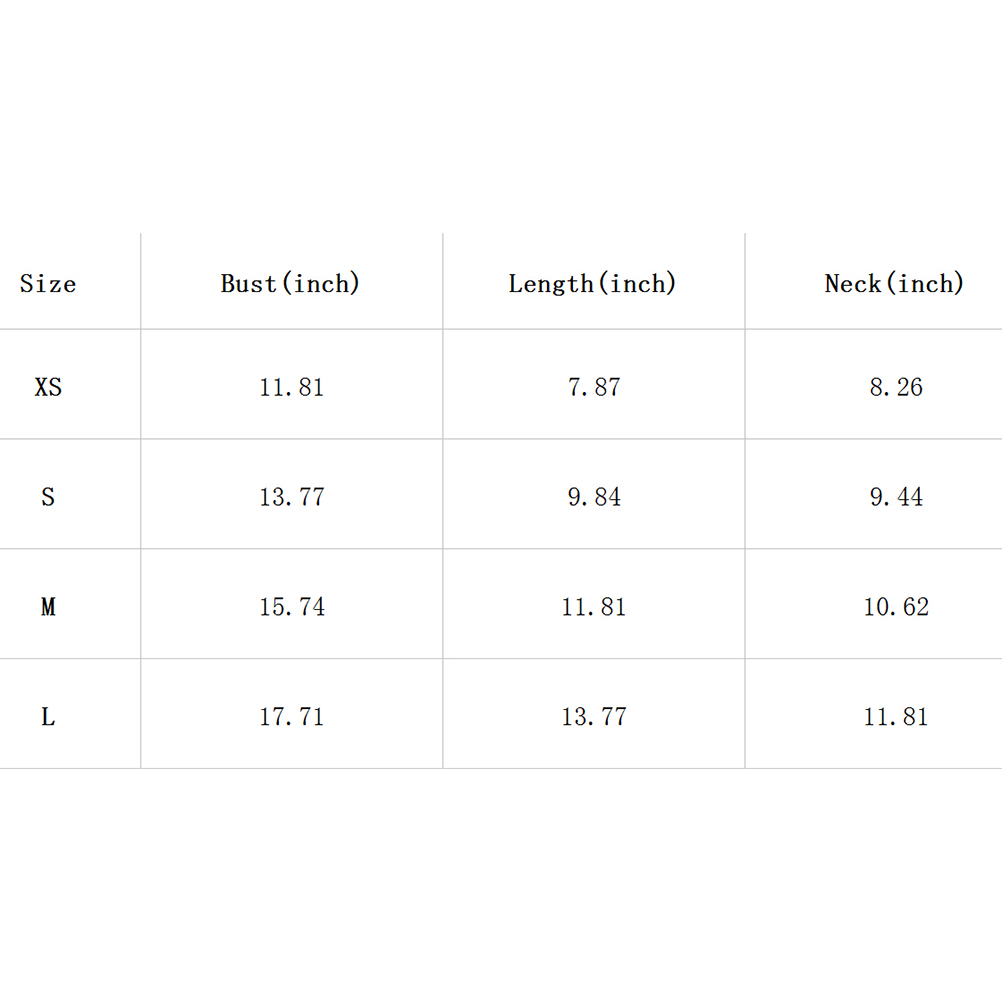Select the Bust(inch) column header
Image resolution: width=1002 pixels, height=1002 pixels.
tap(290, 284)
